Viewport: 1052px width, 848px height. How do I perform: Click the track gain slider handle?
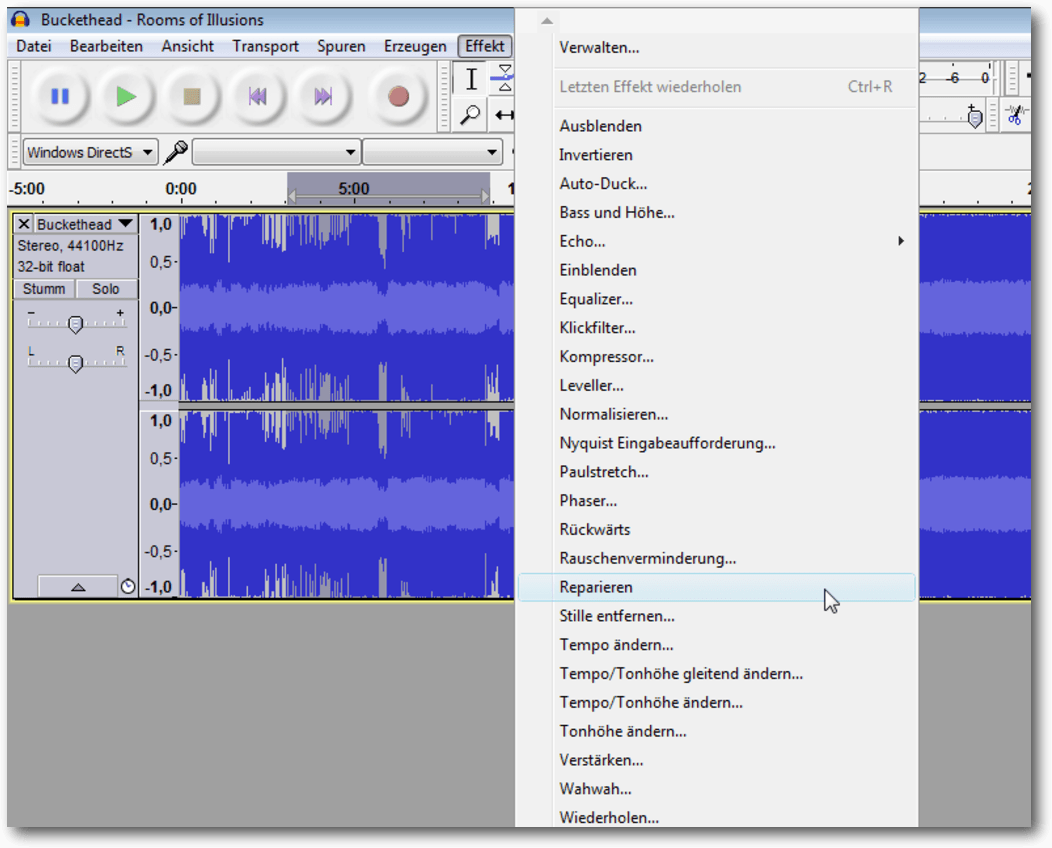(x=75, y=323)
